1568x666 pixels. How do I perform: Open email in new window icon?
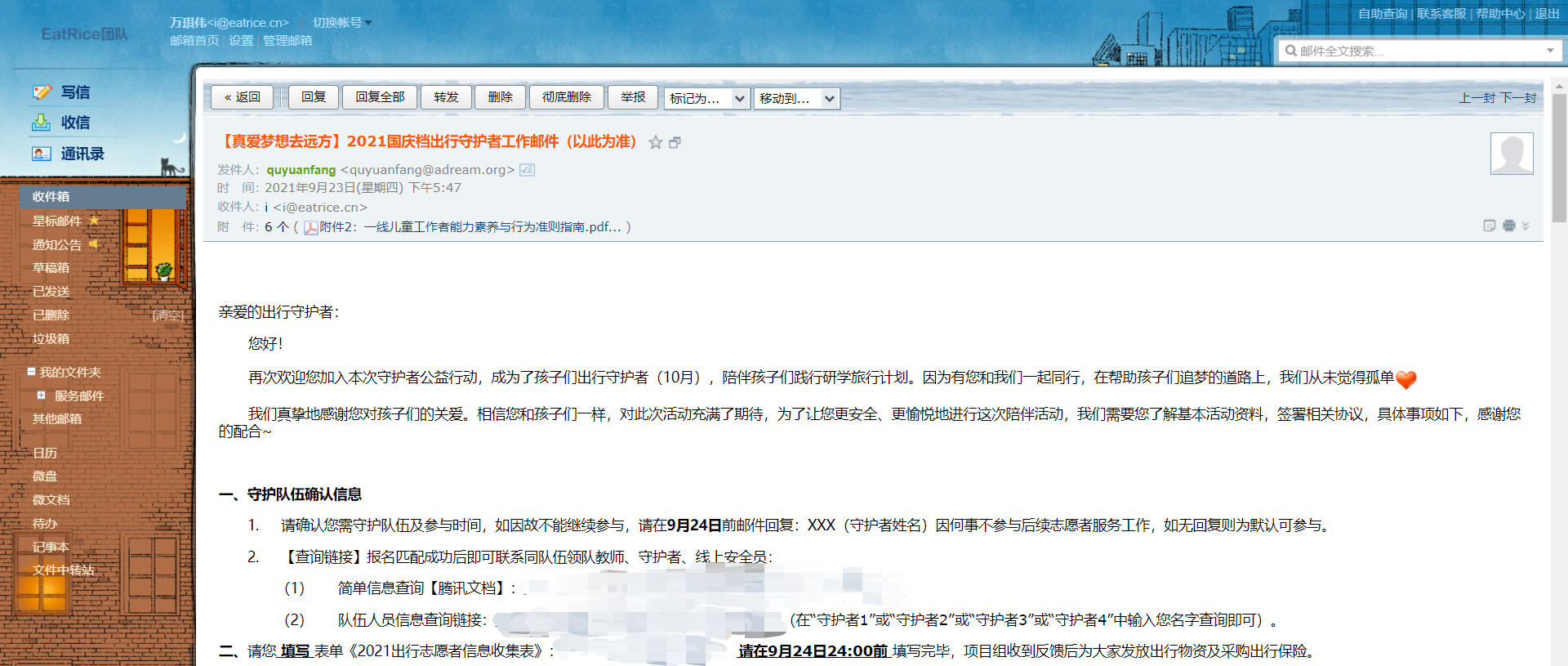[x=675, y=142]
